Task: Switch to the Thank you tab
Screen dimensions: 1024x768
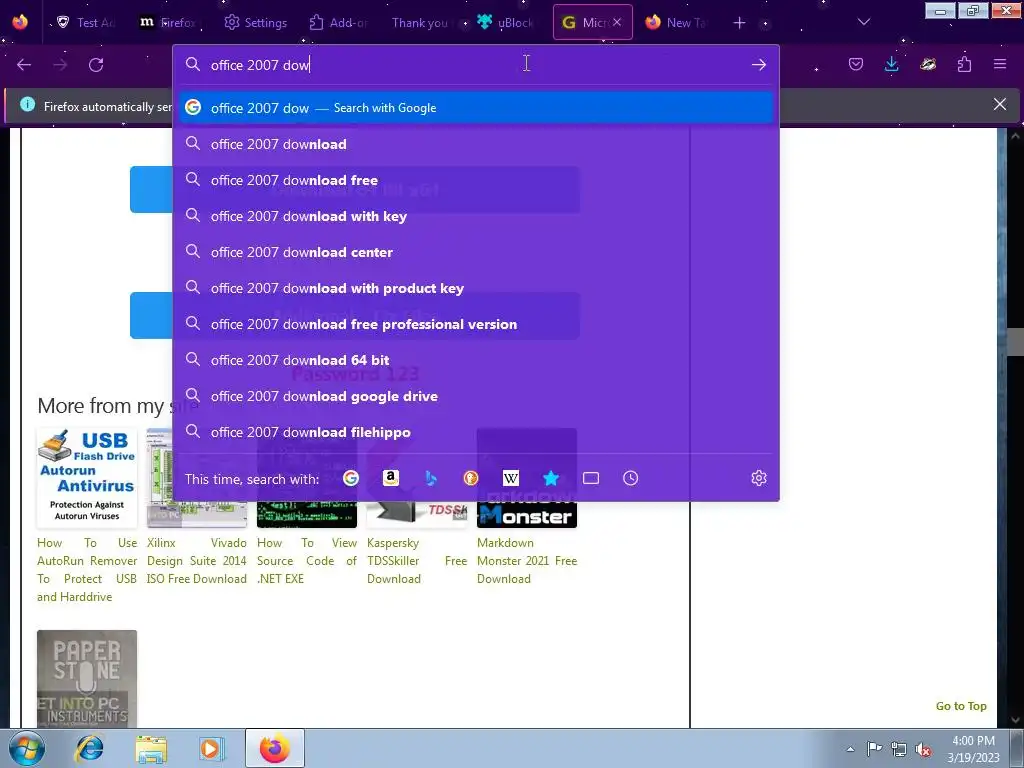Action: 420,22
